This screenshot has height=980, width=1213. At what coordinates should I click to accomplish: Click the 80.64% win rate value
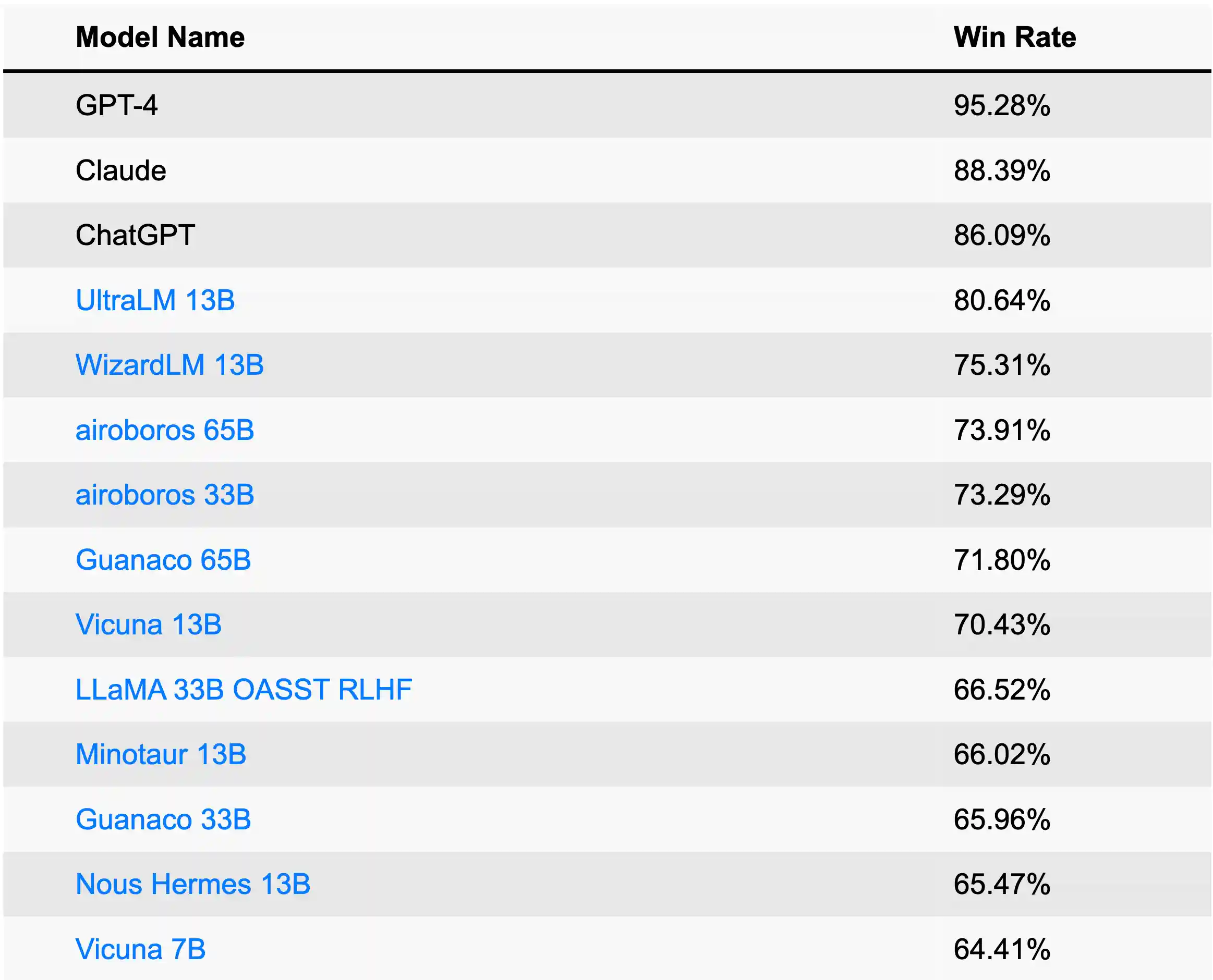(1001, 300)
